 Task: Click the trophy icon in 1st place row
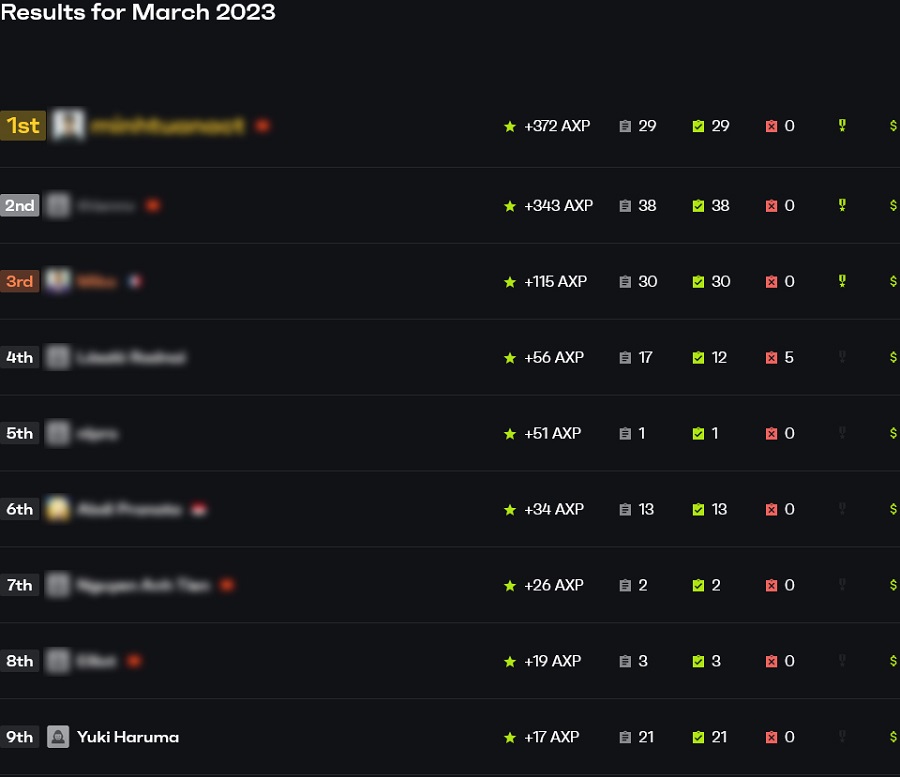842,126
